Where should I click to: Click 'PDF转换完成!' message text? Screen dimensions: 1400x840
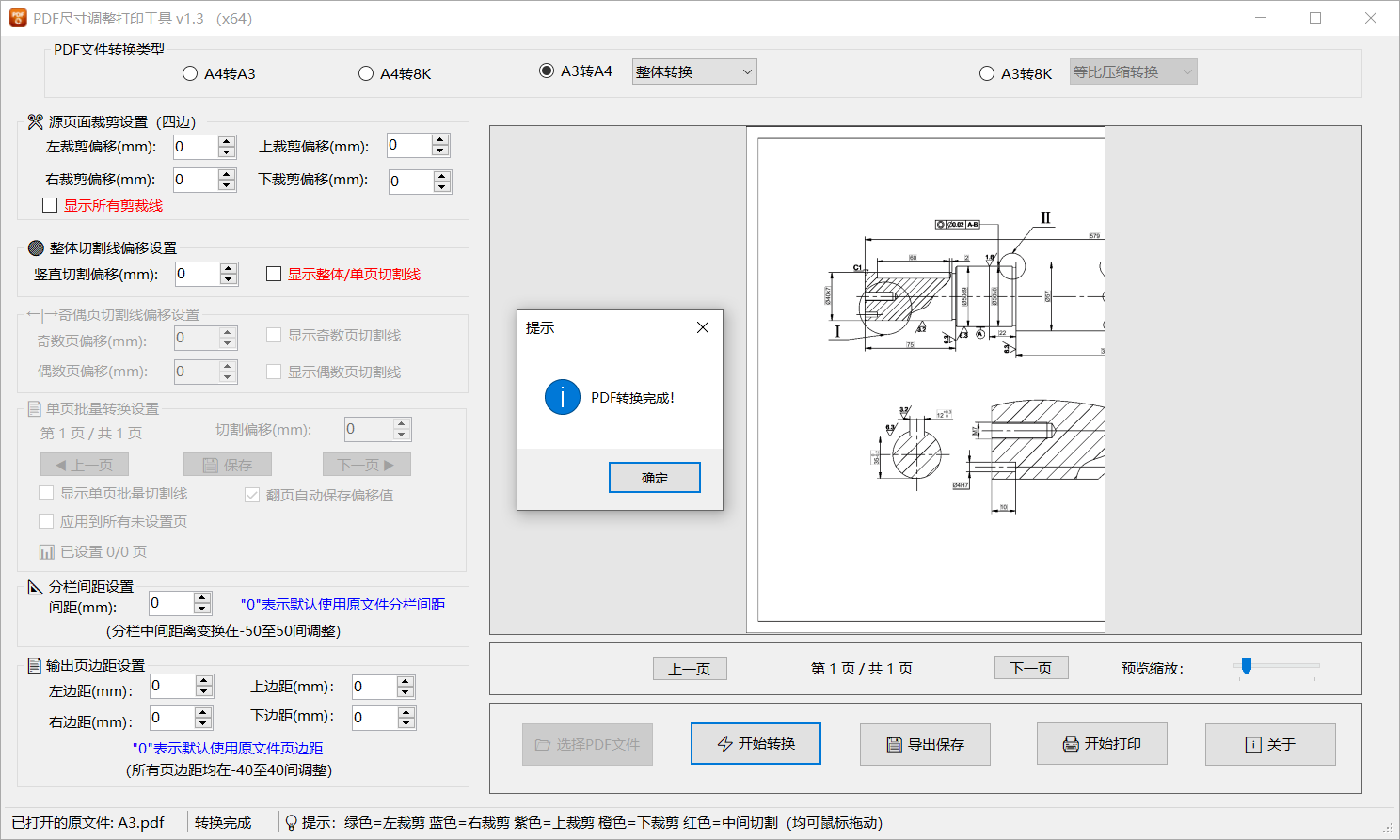pyautogui.click(x=633, y=398)
